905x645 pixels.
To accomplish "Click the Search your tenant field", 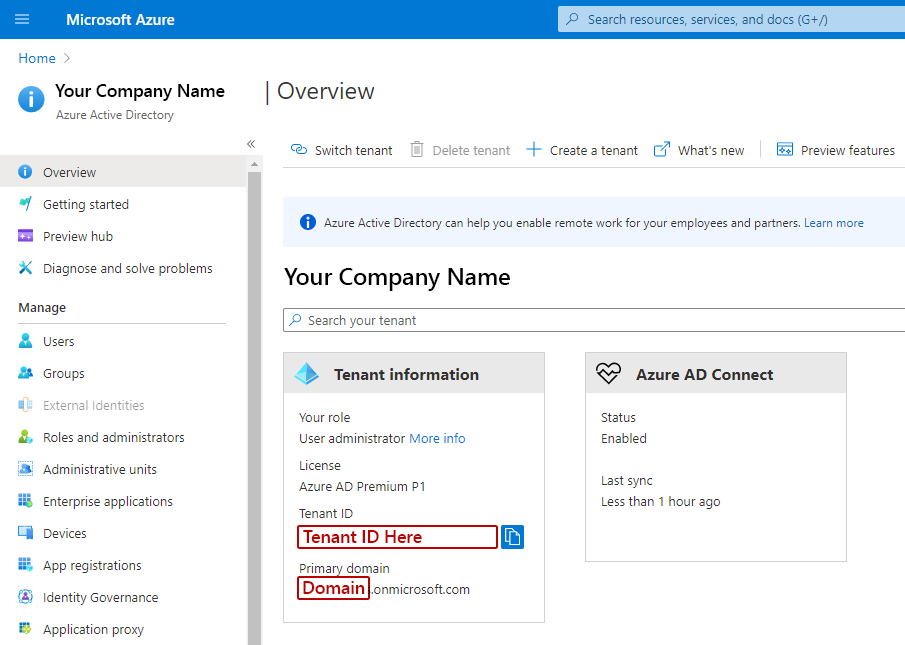I will 594,320.
